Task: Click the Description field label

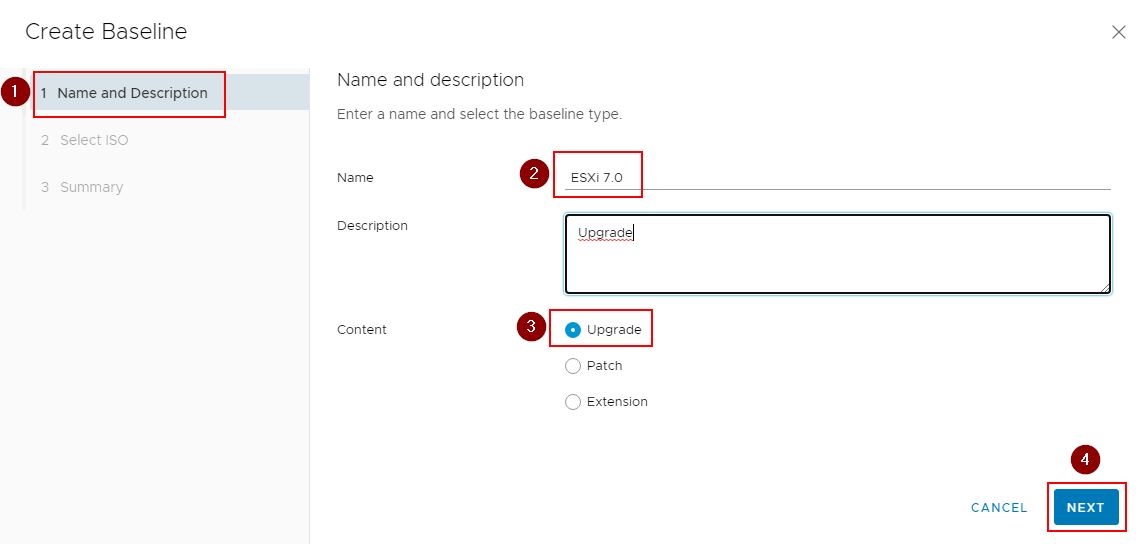Action: pyautogui.click(x=372, y=226)
